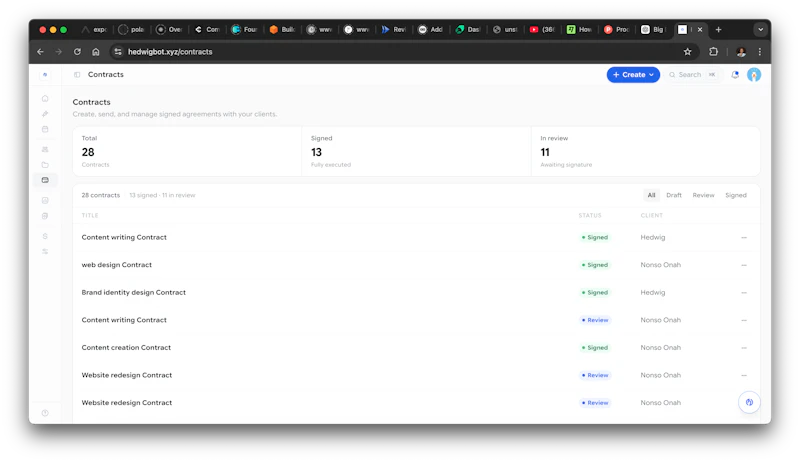Click the CLIENT column header
Image resolution: width=800 pixels, height=462 pixels.
coord(652,216)
